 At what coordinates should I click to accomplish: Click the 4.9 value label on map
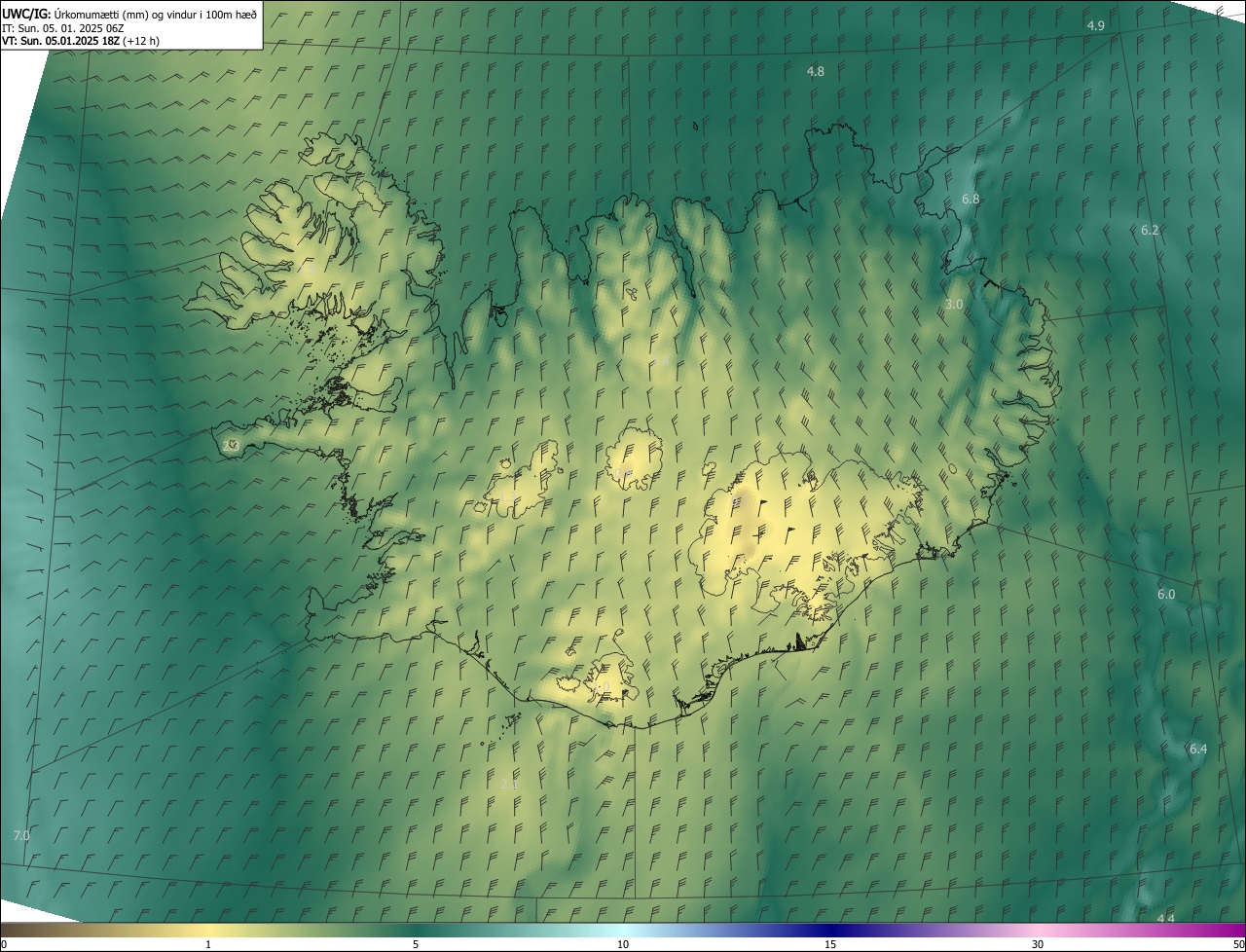coord(1095,25)
